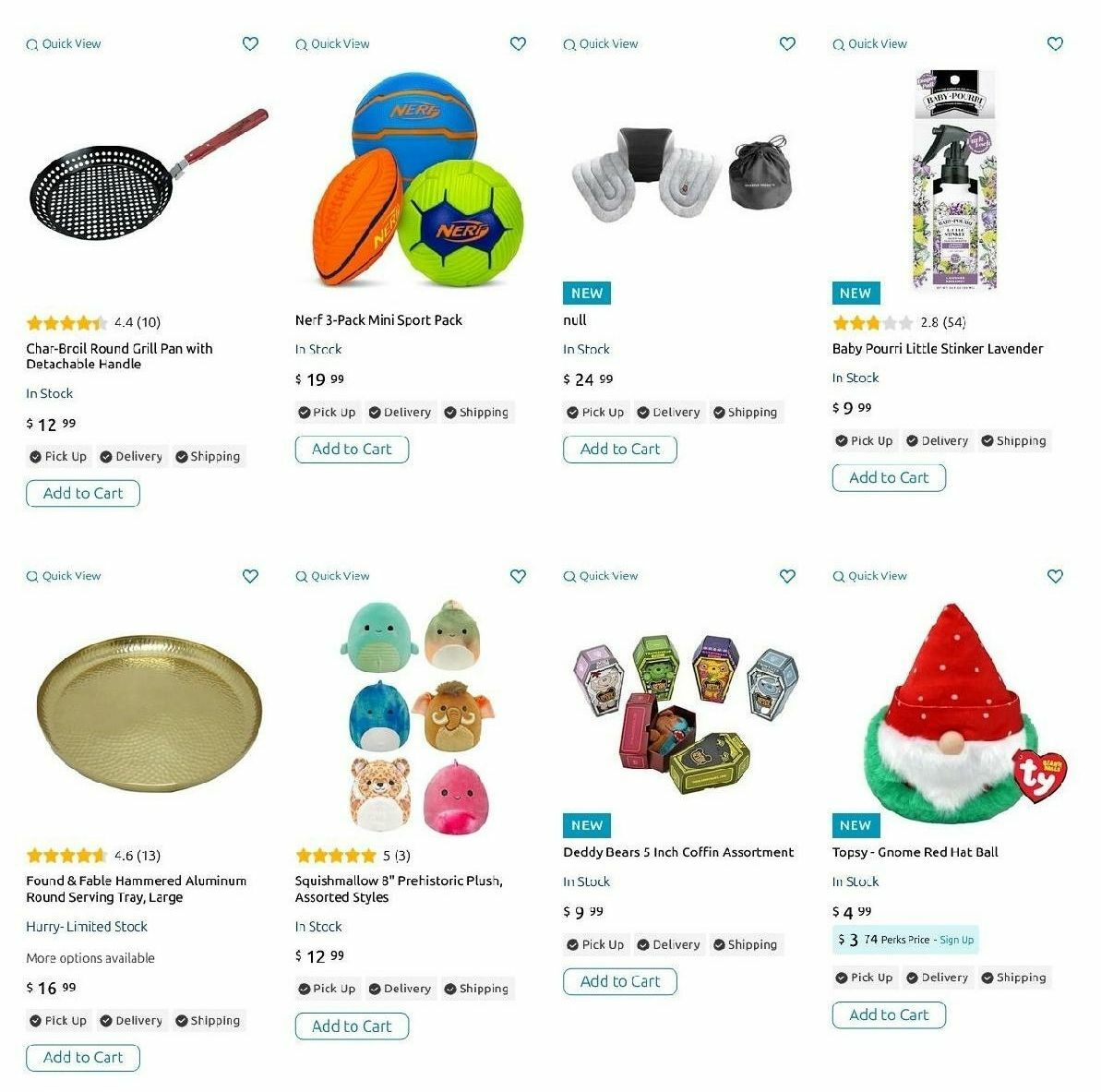Select Shipping option under Nerf Sport Pack
Viewport: 1101px width, 1092px height.
pyautogui.click(x=477, y=413)
